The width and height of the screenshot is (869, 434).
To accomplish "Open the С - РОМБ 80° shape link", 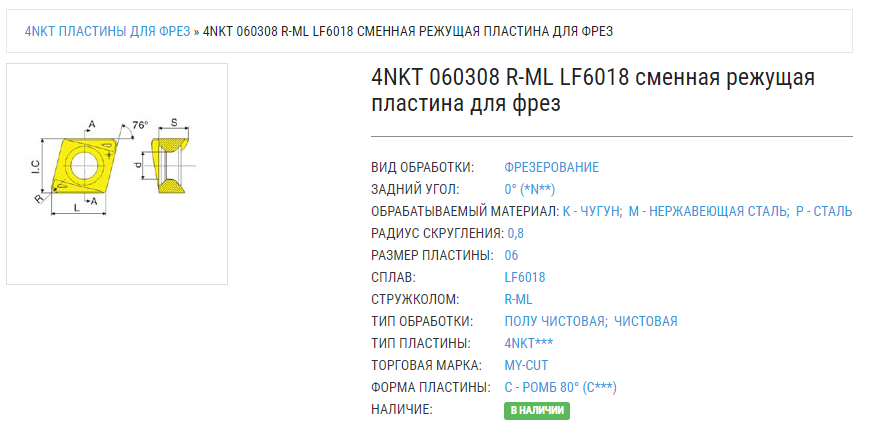I will (560, 387).
